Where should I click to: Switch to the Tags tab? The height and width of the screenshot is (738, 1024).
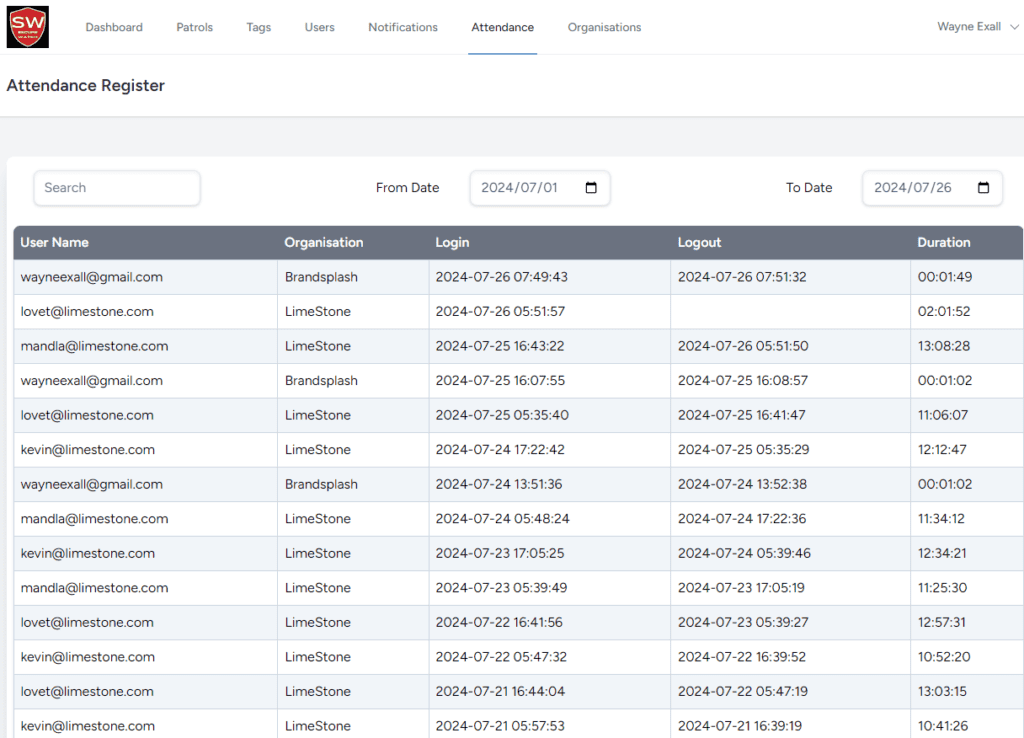click(258, 27)
